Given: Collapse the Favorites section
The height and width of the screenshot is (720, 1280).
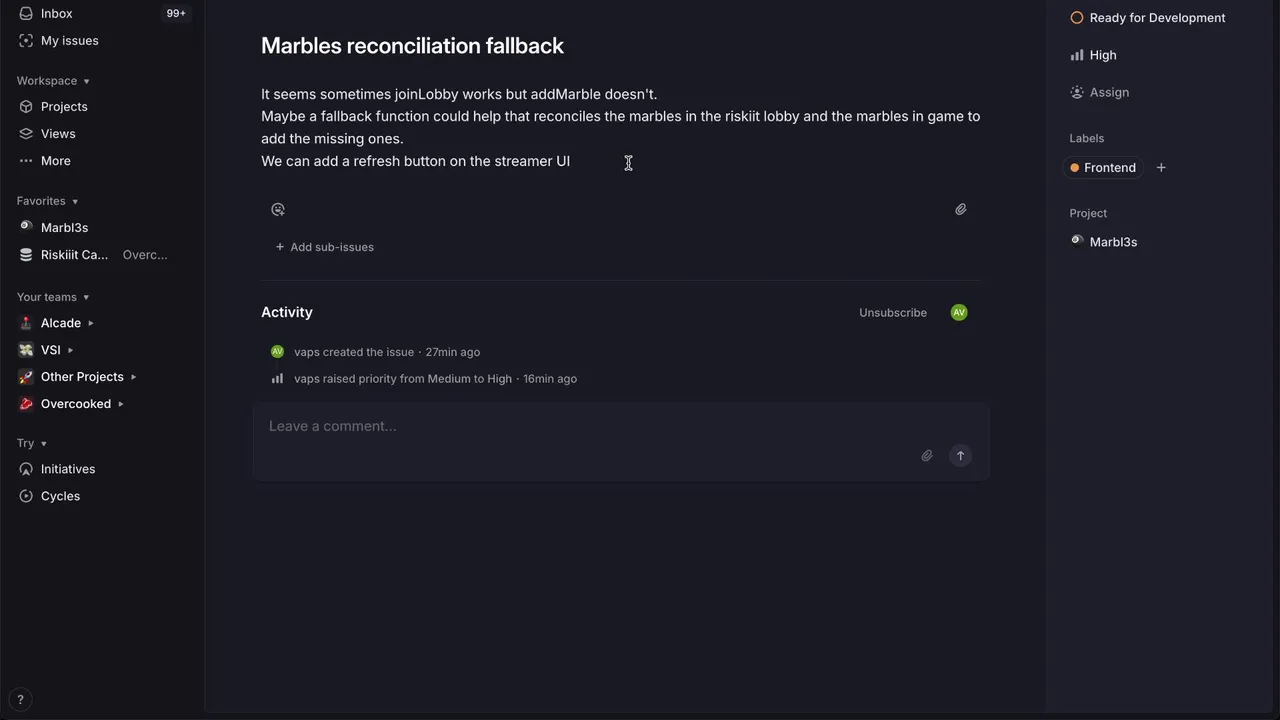Looking at the screenshot, I should (47, 201).
